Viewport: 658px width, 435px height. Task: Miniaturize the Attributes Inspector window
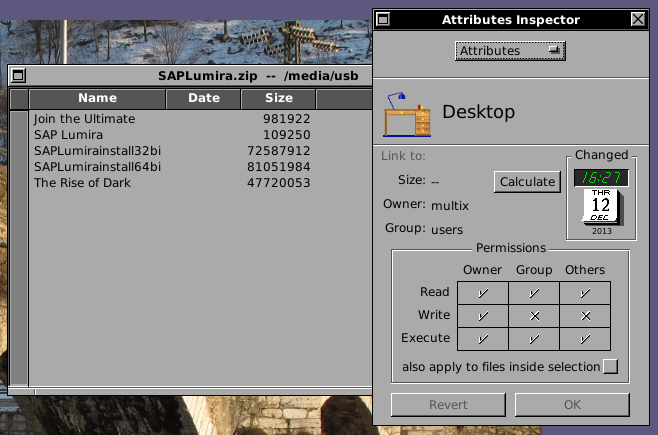(x=383, y=19)
